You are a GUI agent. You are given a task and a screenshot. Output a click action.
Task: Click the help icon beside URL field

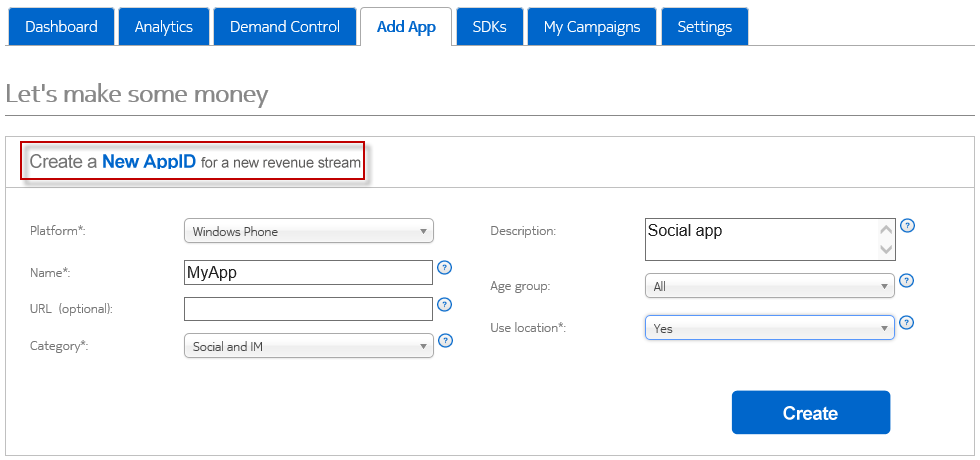pos(446,305)
